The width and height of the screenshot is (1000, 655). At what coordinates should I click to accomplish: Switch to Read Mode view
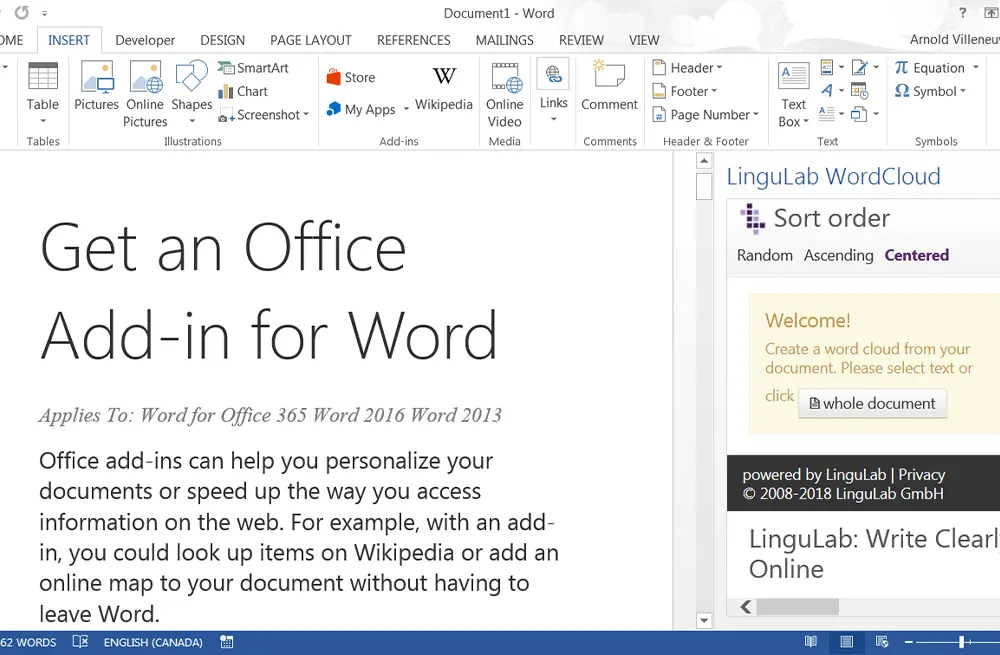point(811,642)
